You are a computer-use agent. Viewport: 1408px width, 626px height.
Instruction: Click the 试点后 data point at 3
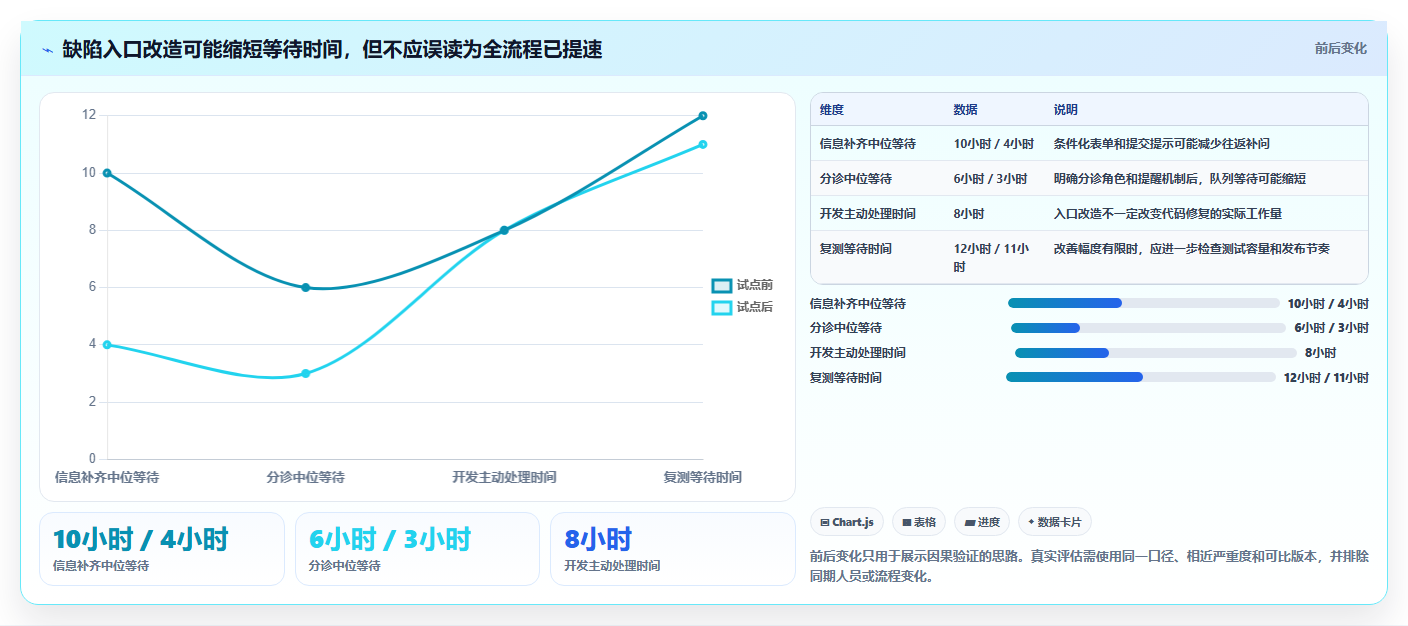[306, 374]
